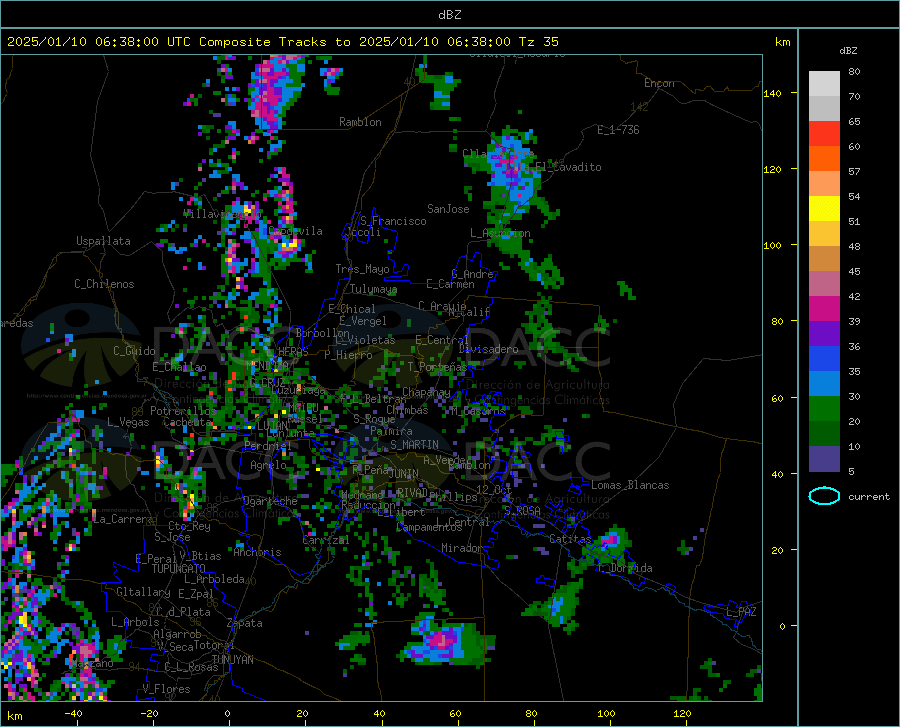Click the 'L_PAZ' map label
Image resolution: width=900 pixels, height=727 pixels.
pos(741,612)
